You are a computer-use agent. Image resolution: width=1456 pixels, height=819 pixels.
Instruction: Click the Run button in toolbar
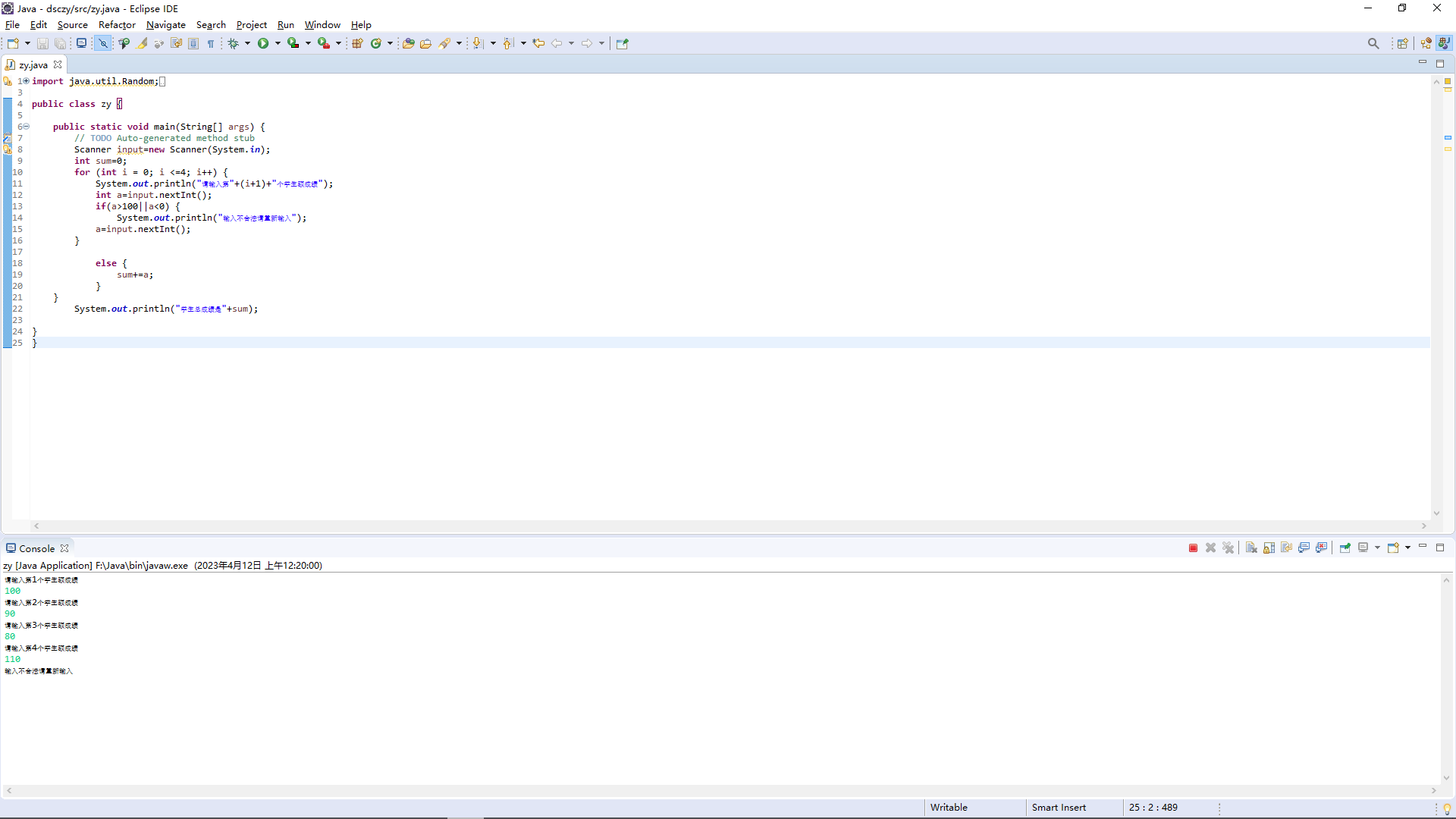(263, 44)
